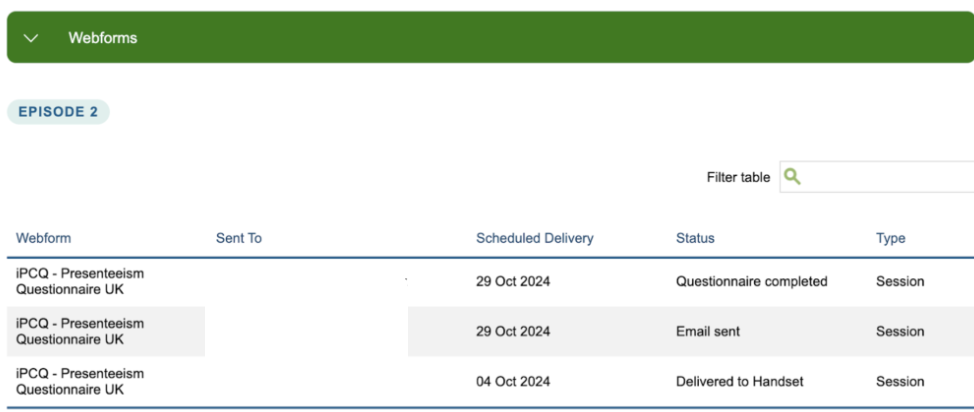Click the Questionnaire completed status
Image resolution: width=974 pixels, height=412 pixels.
click(751, 282)
